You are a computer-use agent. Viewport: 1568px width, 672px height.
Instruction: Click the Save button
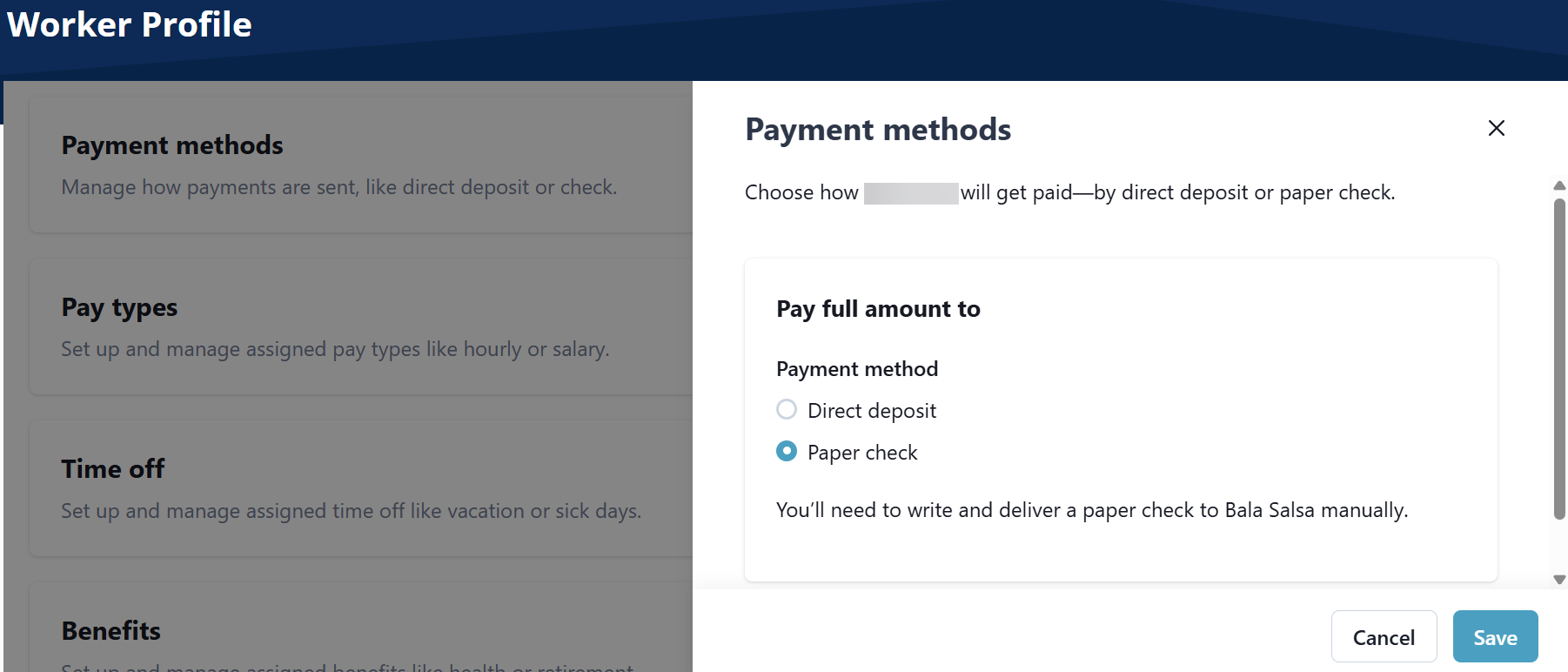click(1495, 637)
